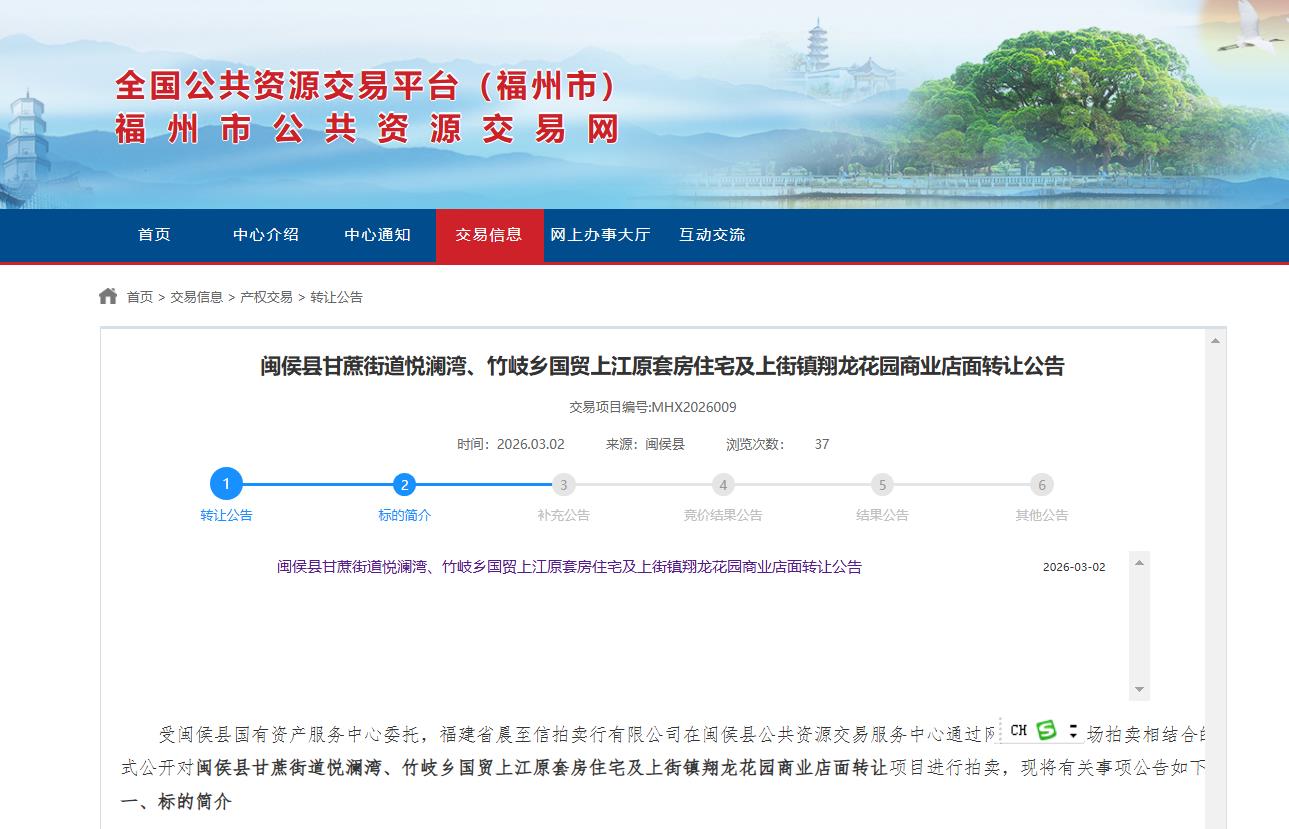Open the 中心介绍 navigation tab
Image resolution: width=1289 pixels, height=829 pixels.
[266, 235]
